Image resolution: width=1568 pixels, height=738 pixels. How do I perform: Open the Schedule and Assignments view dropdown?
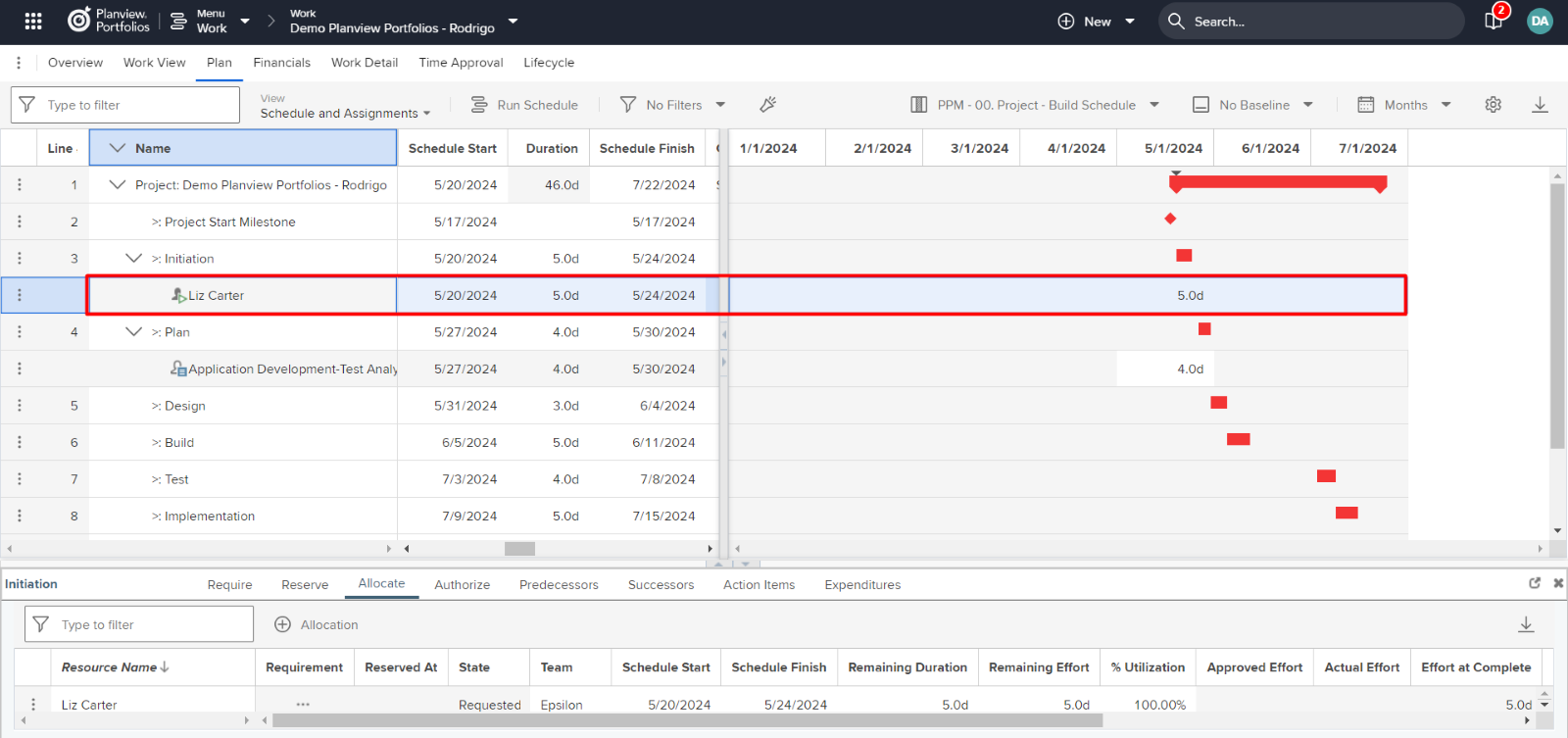point(346,113)
